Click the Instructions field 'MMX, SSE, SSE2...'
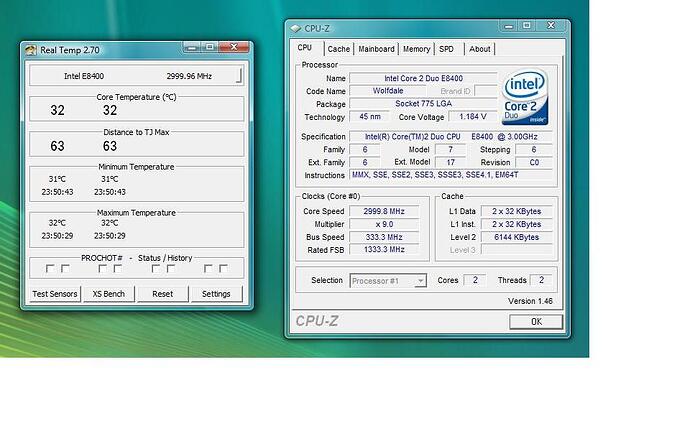690x431 pixels. [451, 175]
